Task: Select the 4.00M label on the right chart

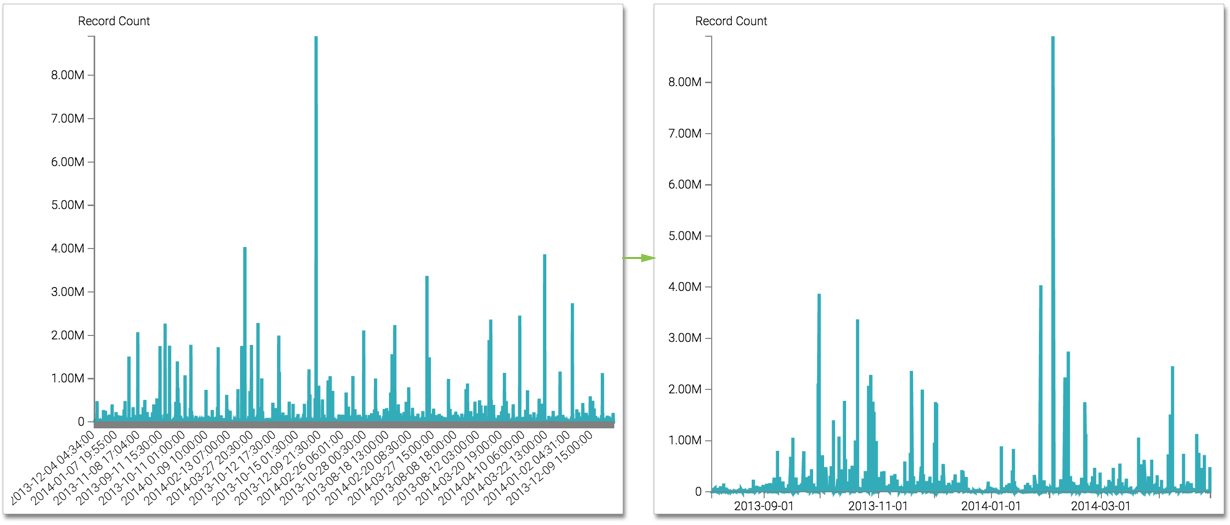Action: coord(687,287)
